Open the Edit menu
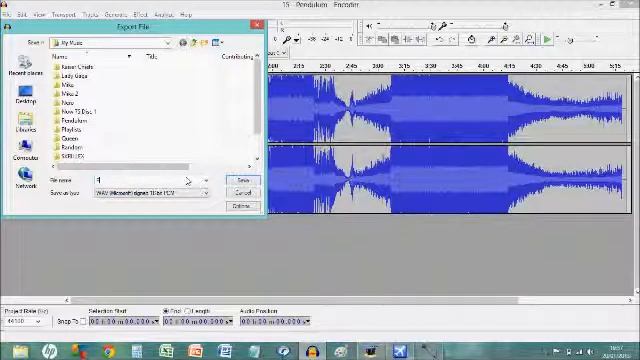 [22, 15]
